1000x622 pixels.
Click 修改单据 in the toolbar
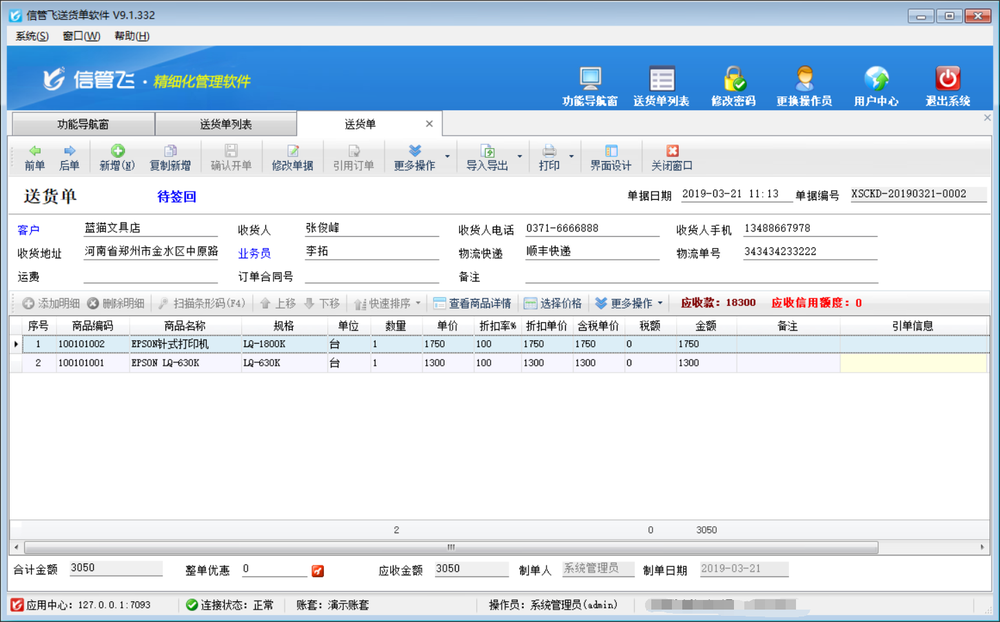point(292,158)
